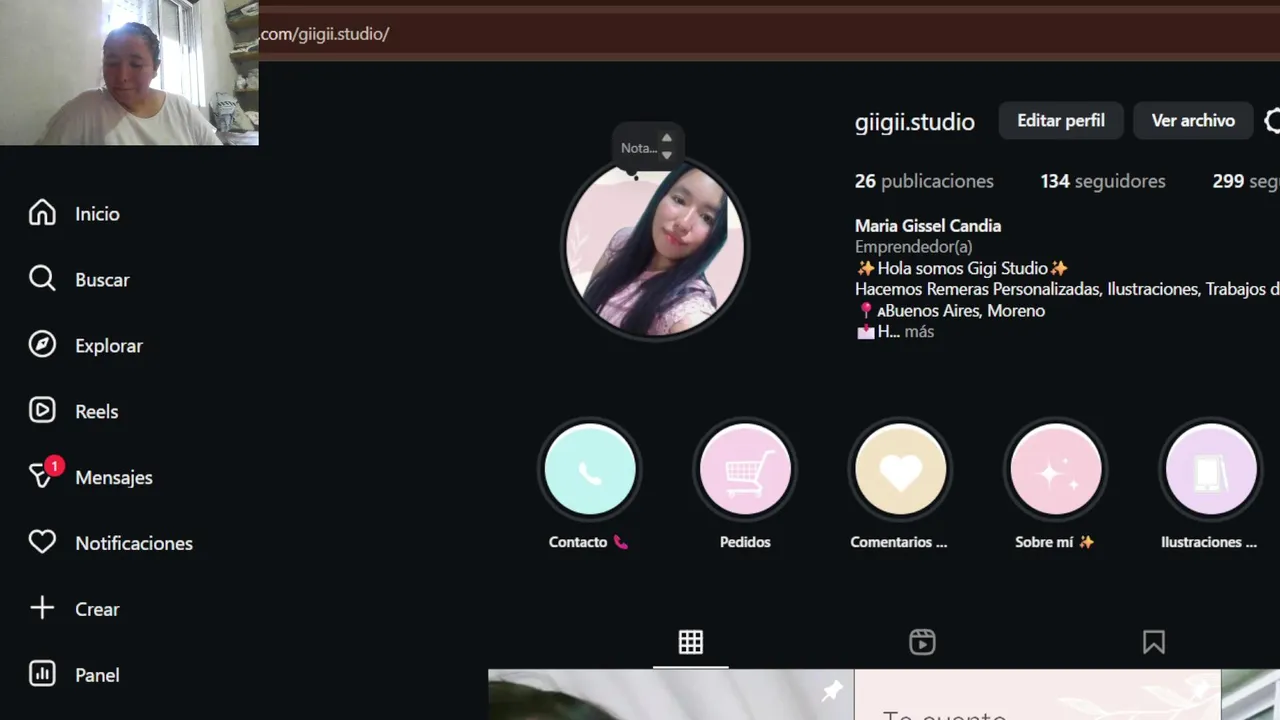Click the Emprendedor(a) category text
1280x720 pixels.
(x=913, y=247)
